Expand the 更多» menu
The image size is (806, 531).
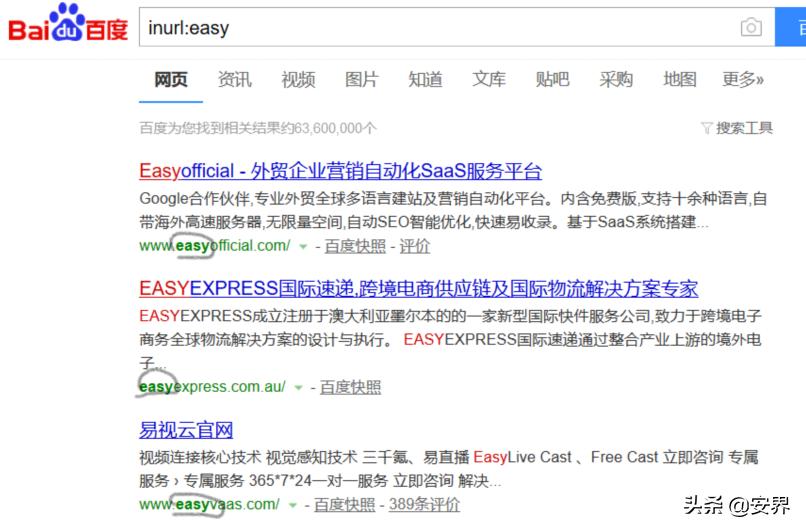click(x=743, y=80)
